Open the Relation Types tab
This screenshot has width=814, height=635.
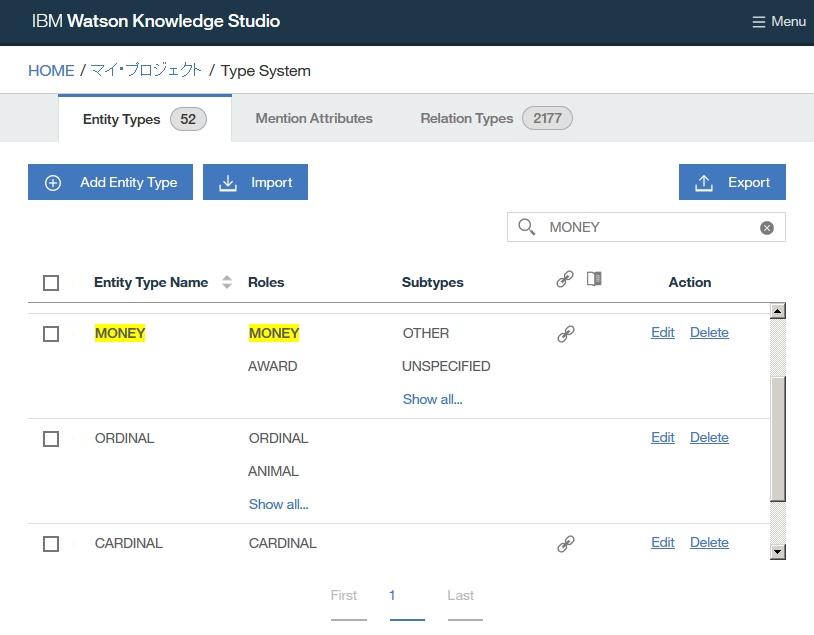[x=495, y=119]
